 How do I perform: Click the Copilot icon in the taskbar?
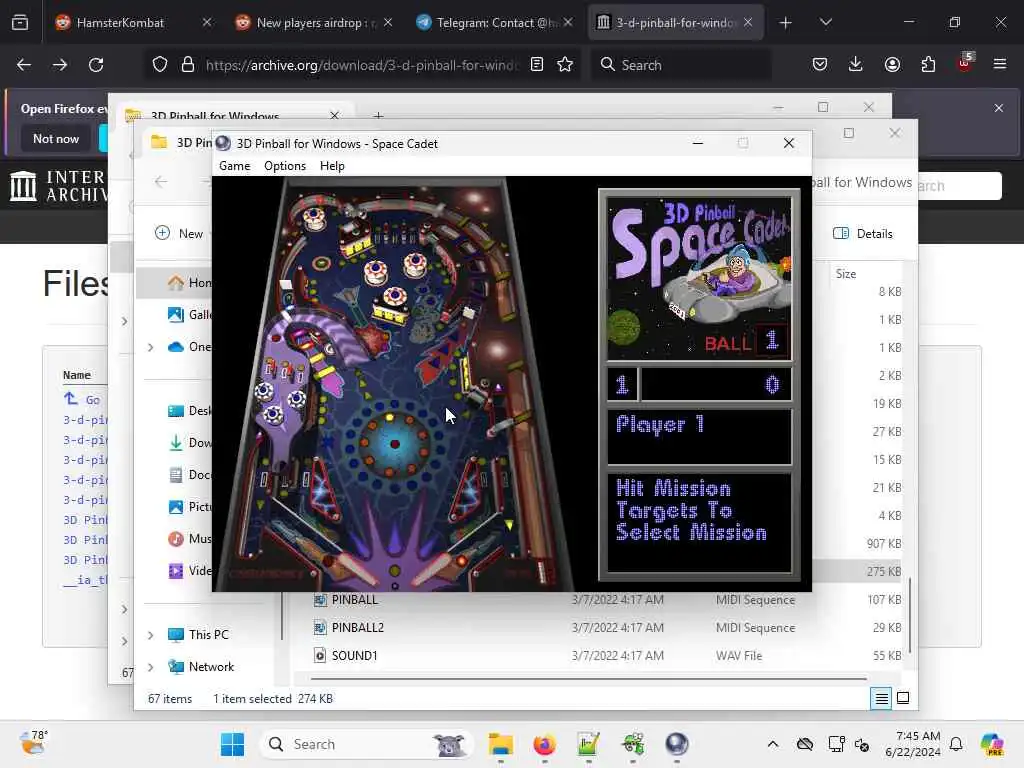point(993,744)
